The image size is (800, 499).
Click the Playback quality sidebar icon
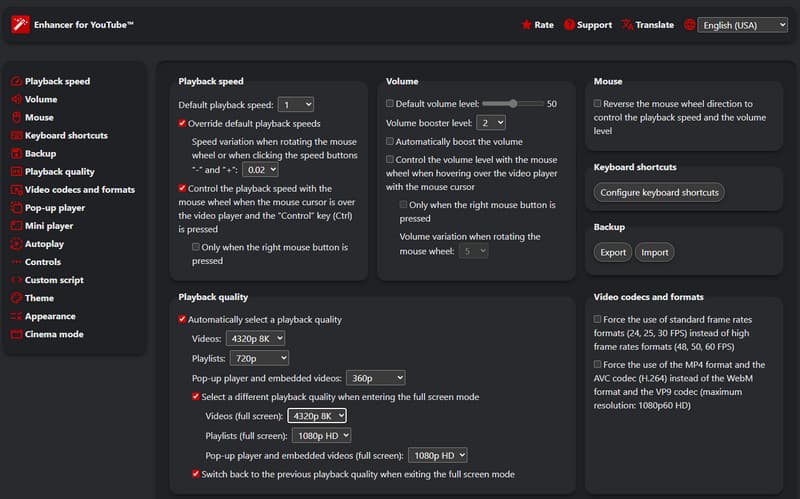[x=16, y=171]
